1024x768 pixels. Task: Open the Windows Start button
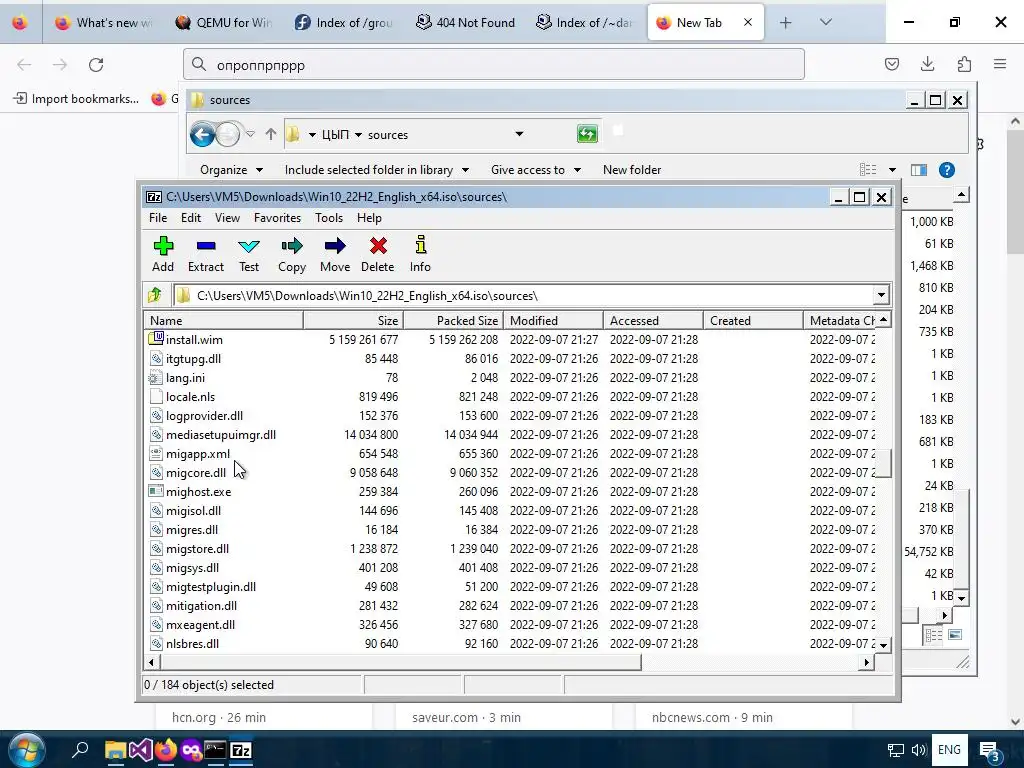click(x=27, y=750)
